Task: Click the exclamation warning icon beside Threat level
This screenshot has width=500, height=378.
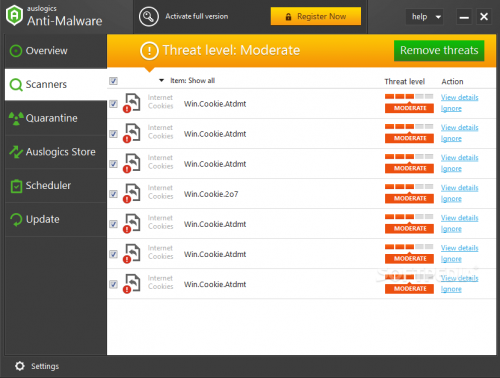Action: point(149,51)
